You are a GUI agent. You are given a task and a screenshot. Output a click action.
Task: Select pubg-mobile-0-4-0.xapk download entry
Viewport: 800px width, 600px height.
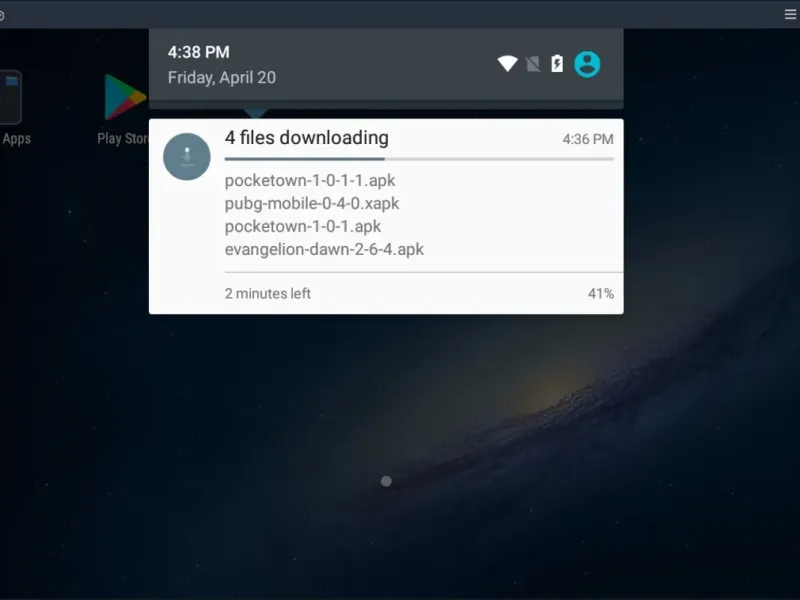312,204
